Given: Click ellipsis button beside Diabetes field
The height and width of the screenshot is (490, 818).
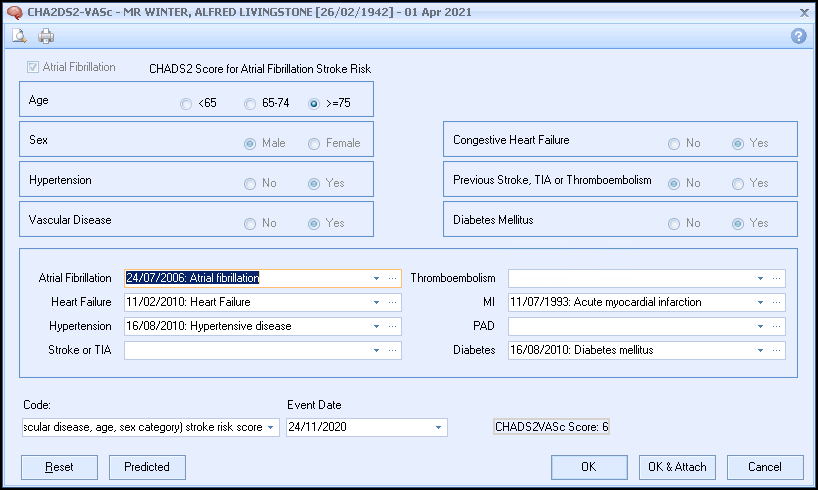Looking at the screenshot, I should point(777,350).
